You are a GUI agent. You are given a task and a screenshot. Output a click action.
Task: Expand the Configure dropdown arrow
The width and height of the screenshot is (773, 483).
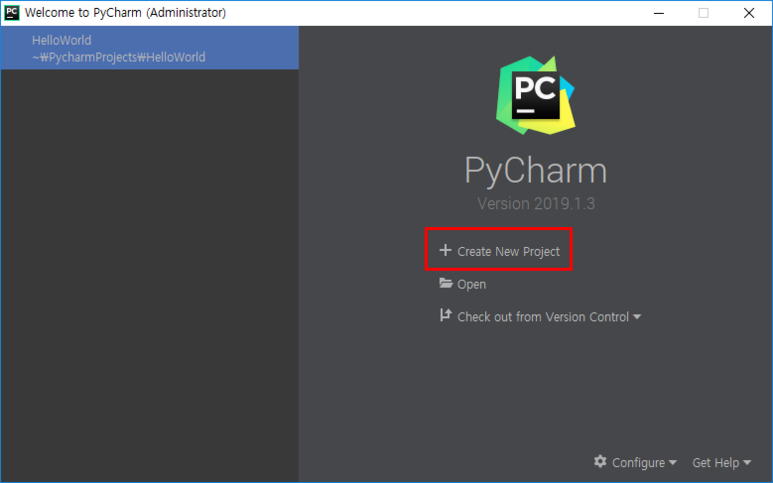(672, 462)
